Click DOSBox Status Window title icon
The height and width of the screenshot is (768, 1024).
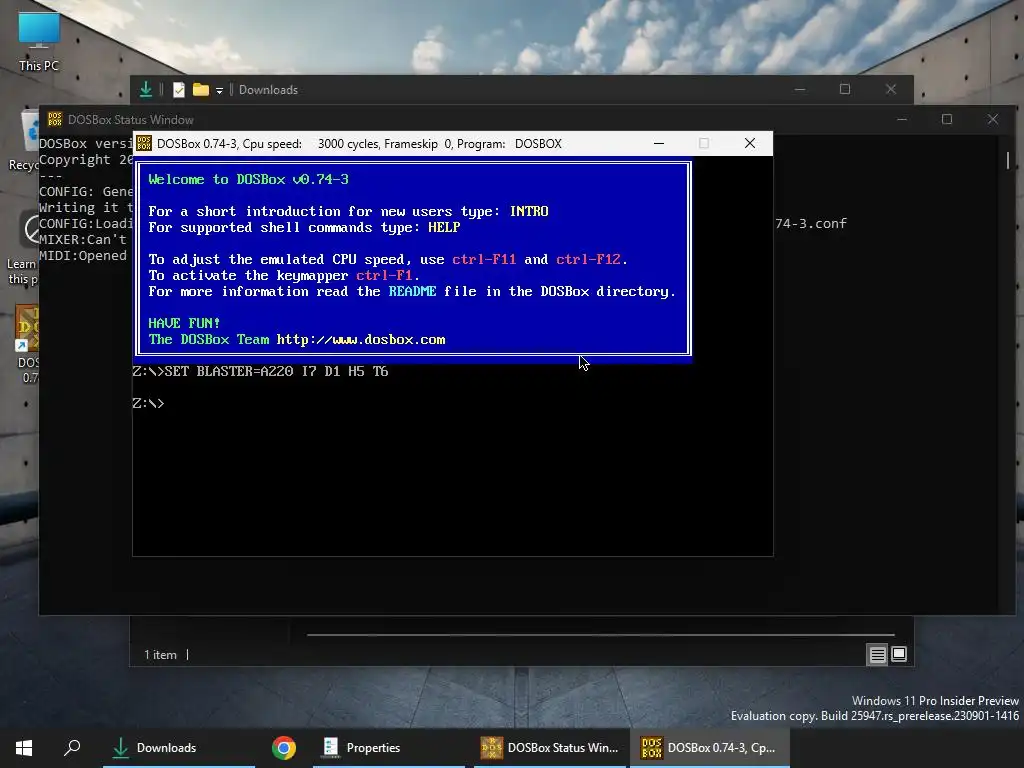coord(55,119)
